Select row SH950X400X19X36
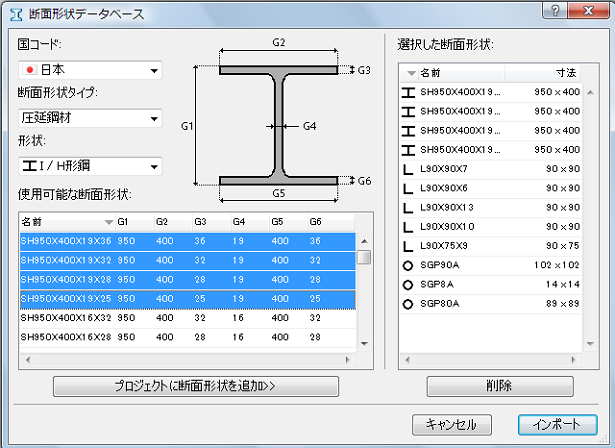Viewport: 615px width, 448px height. click(188, 241)
